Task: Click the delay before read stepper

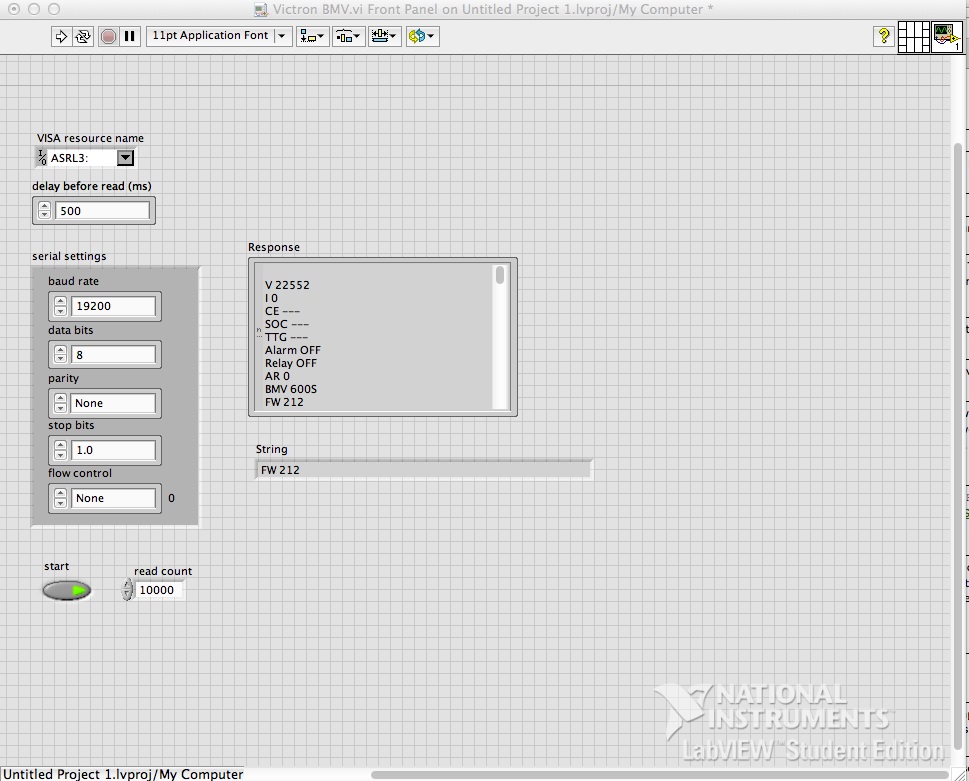Action: (x=44, y=211)
